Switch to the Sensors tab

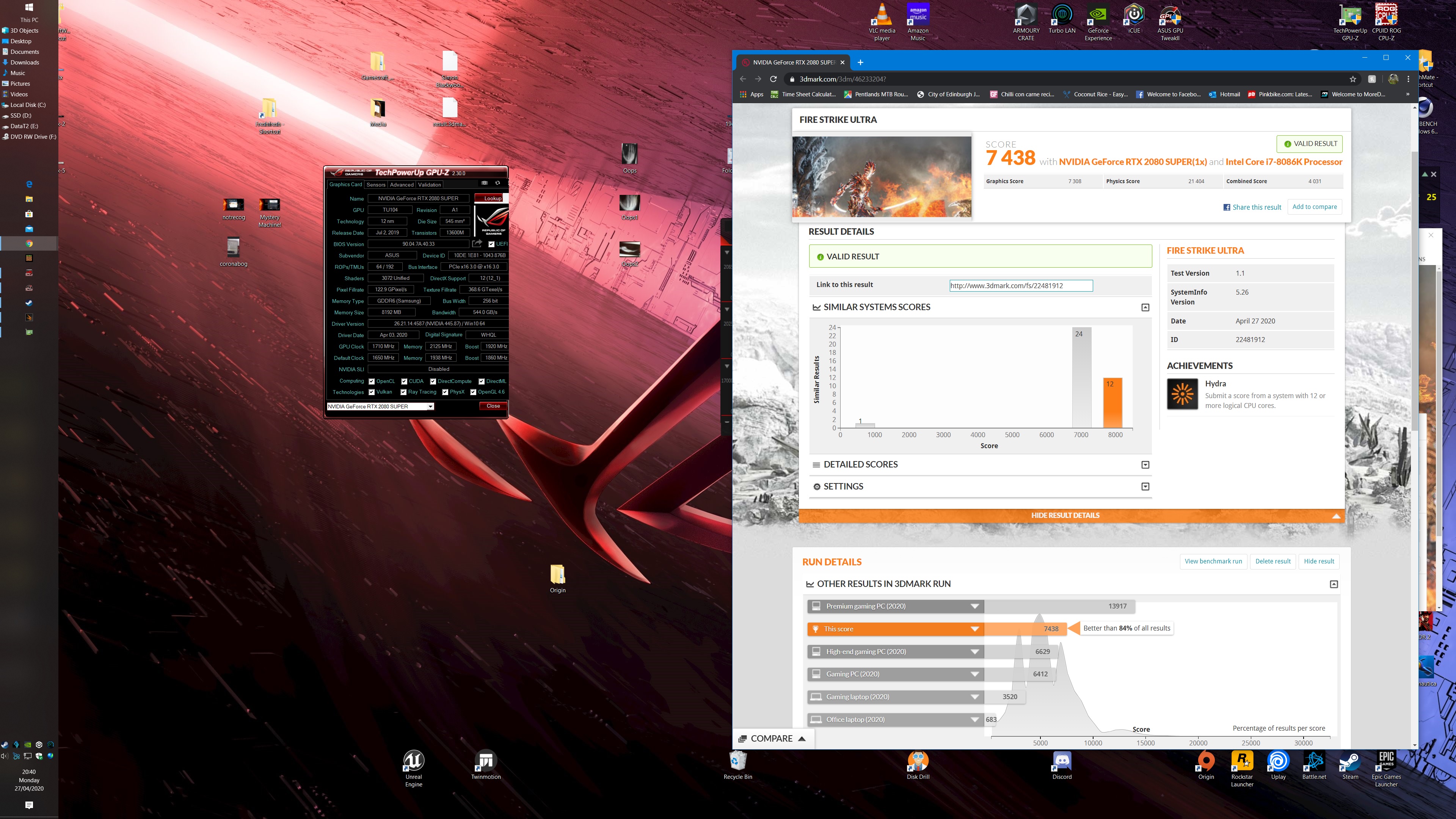(x=376, y=185)
